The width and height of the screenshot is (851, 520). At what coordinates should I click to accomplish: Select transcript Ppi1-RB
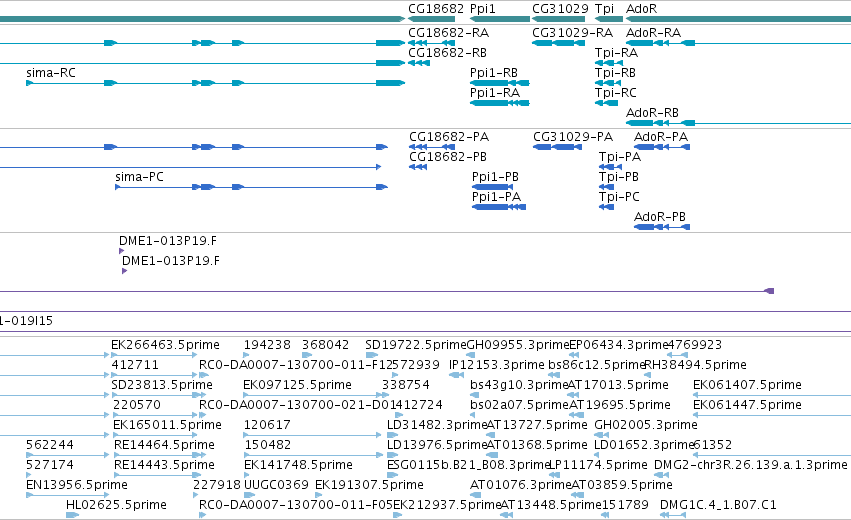click(494, 73)
